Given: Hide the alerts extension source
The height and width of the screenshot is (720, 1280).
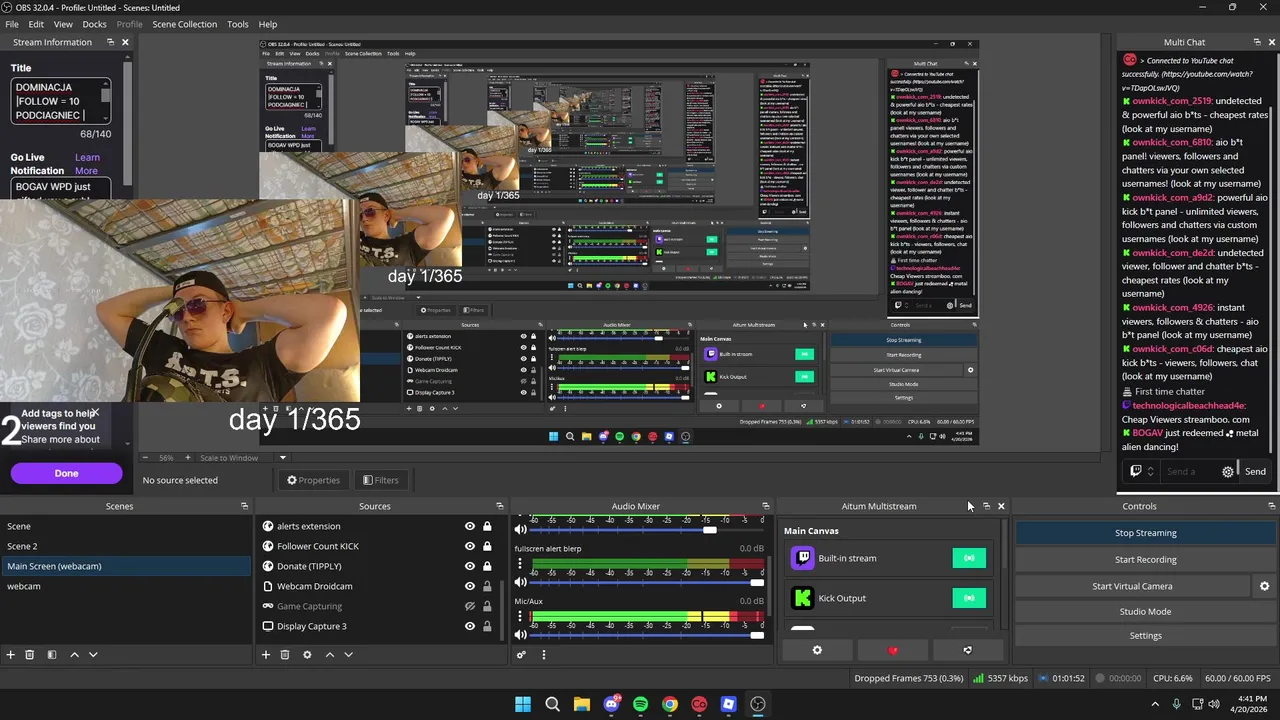Looking at the screenshot, I should tap(470, 526).
